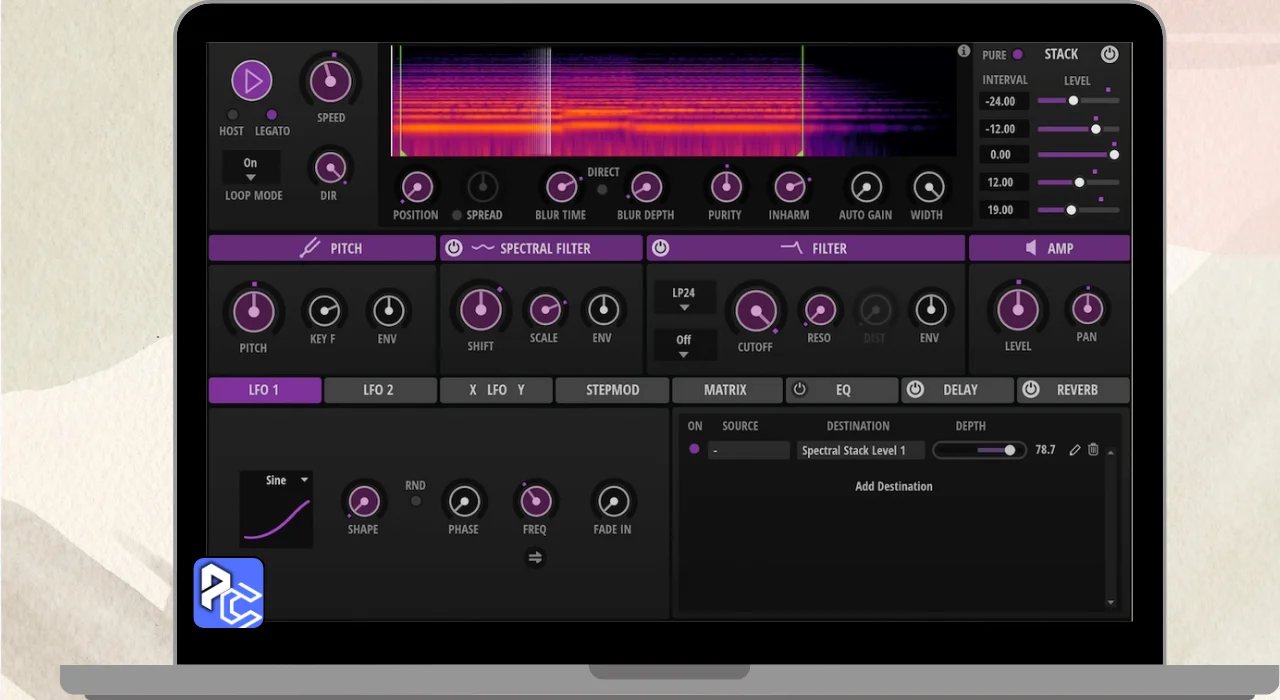Delete the modulation row with trash icon

(x=1093, y=450)
